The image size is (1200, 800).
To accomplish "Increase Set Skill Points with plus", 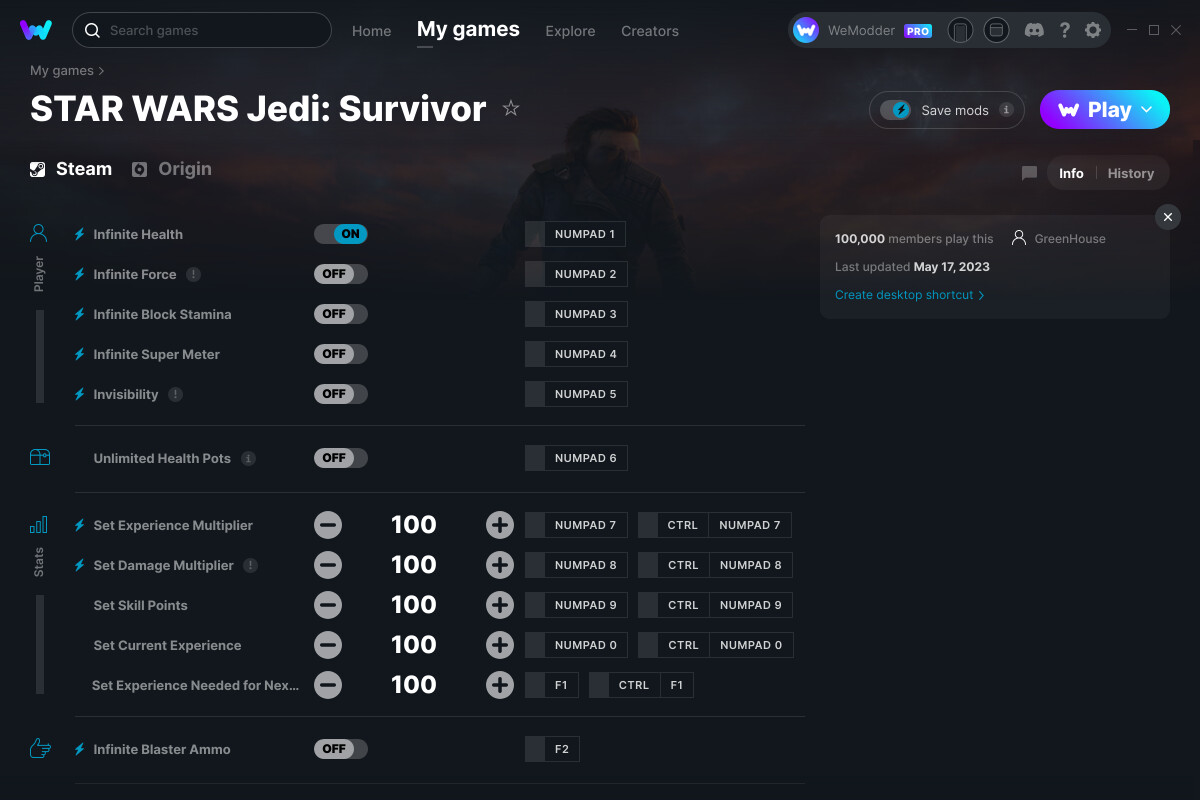I will click(500, 605).
